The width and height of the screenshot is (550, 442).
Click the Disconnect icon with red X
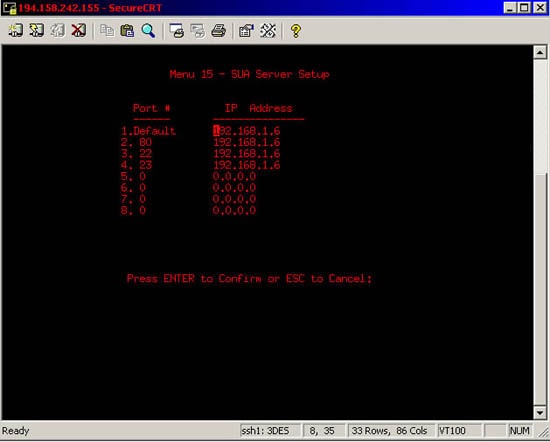[78, 31]
